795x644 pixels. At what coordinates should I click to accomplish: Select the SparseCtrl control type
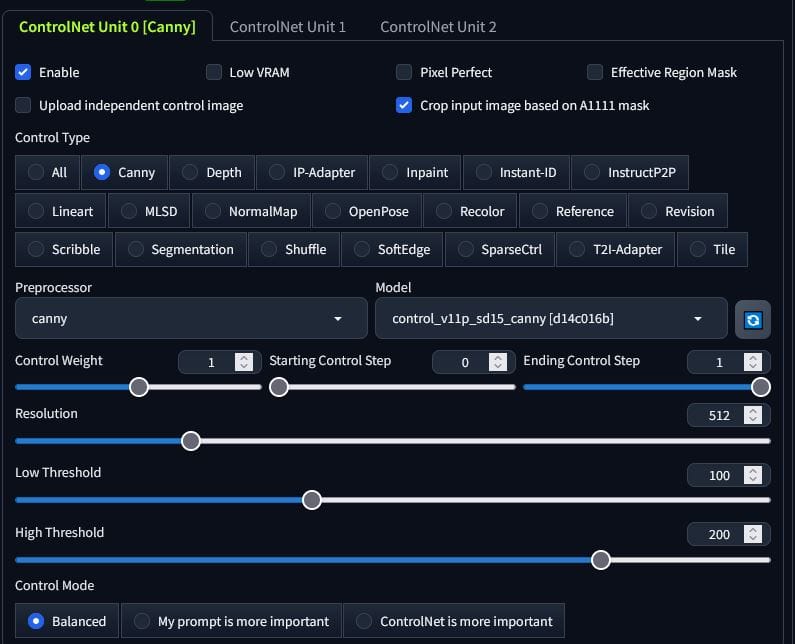click(x=499, y=249)
